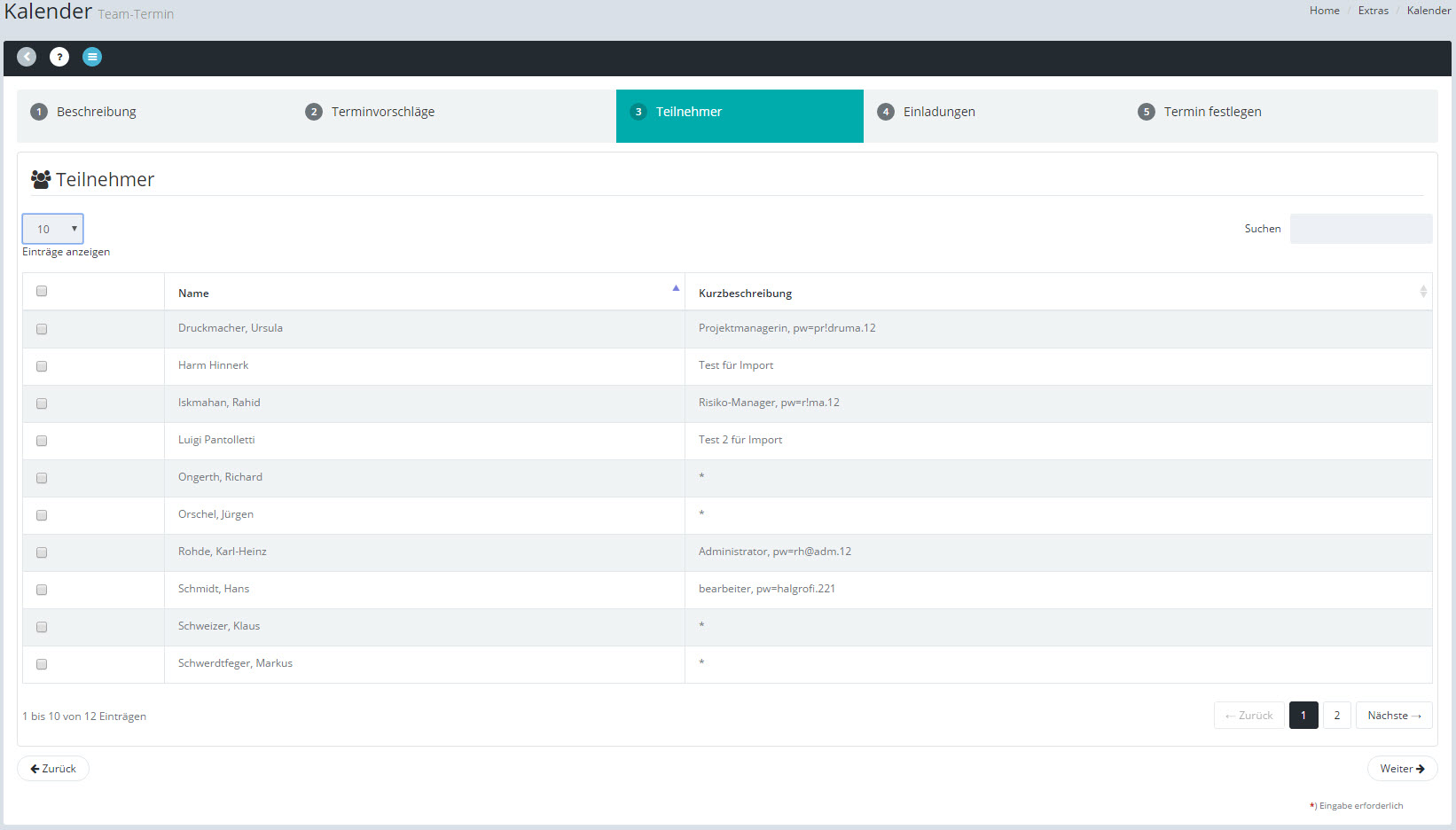Switch to Terminvorschläge step
The image size is (1456, 830).
tap(382, 112)
